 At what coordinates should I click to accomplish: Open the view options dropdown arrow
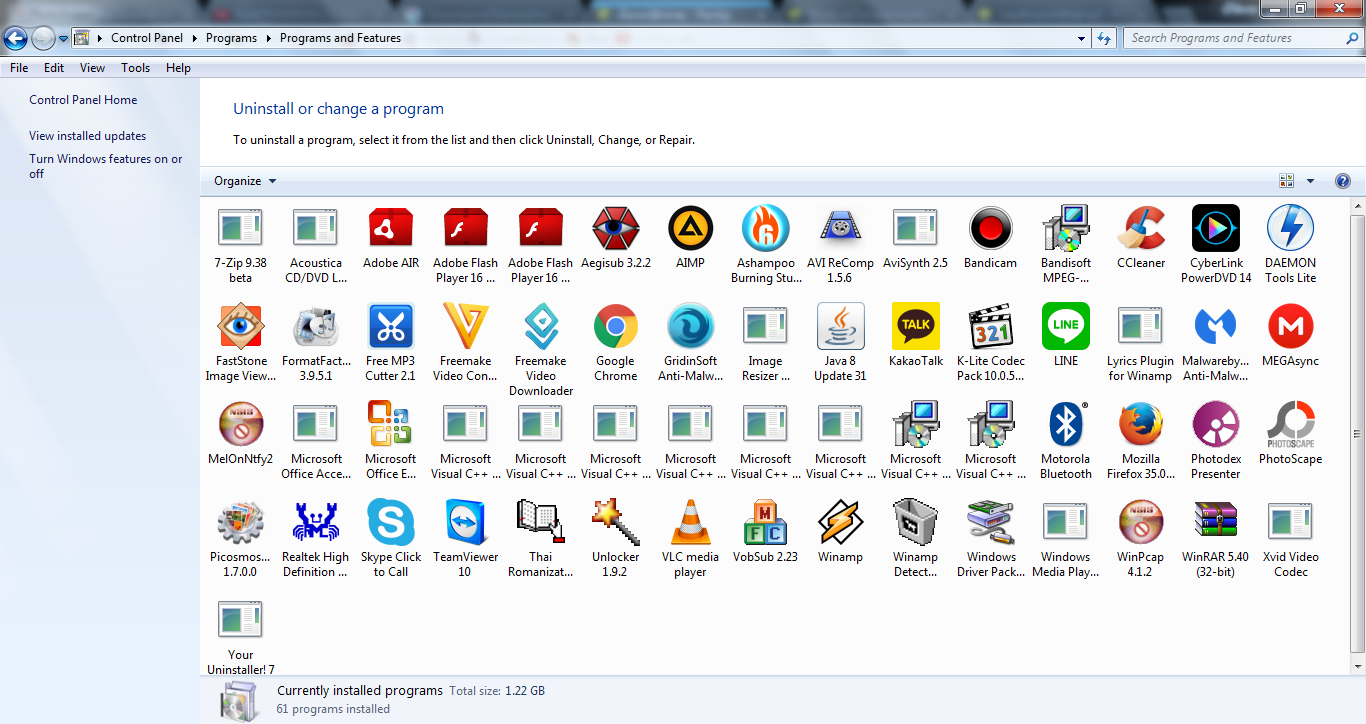[1310, 181]
